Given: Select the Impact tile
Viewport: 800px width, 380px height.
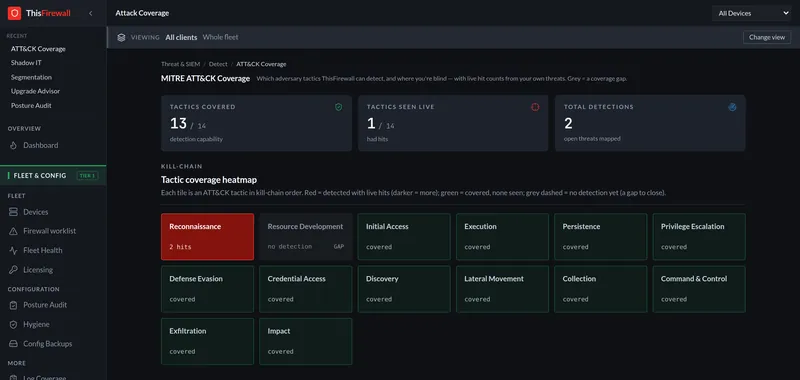Looking at the screenshot, I should point(306,342).
